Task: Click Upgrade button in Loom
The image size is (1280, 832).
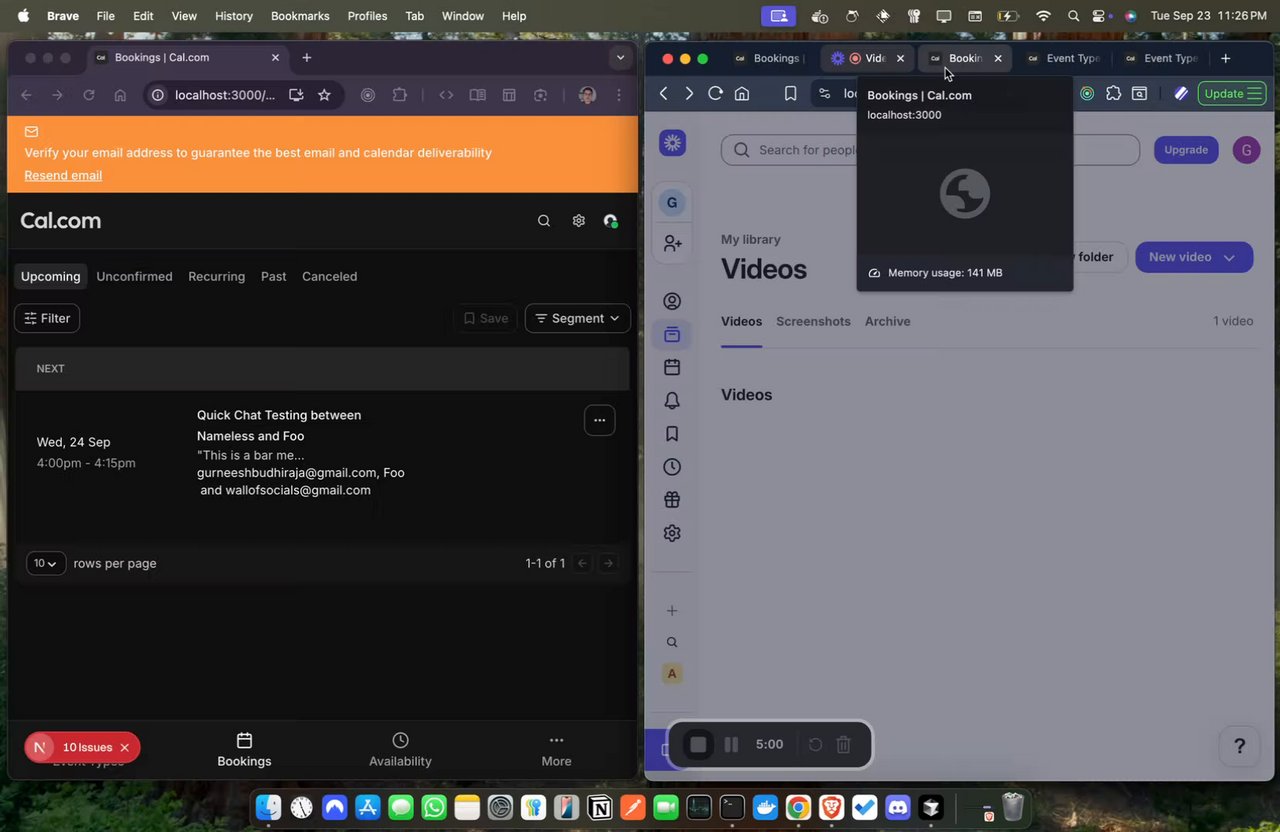Action: point(1186,150)
